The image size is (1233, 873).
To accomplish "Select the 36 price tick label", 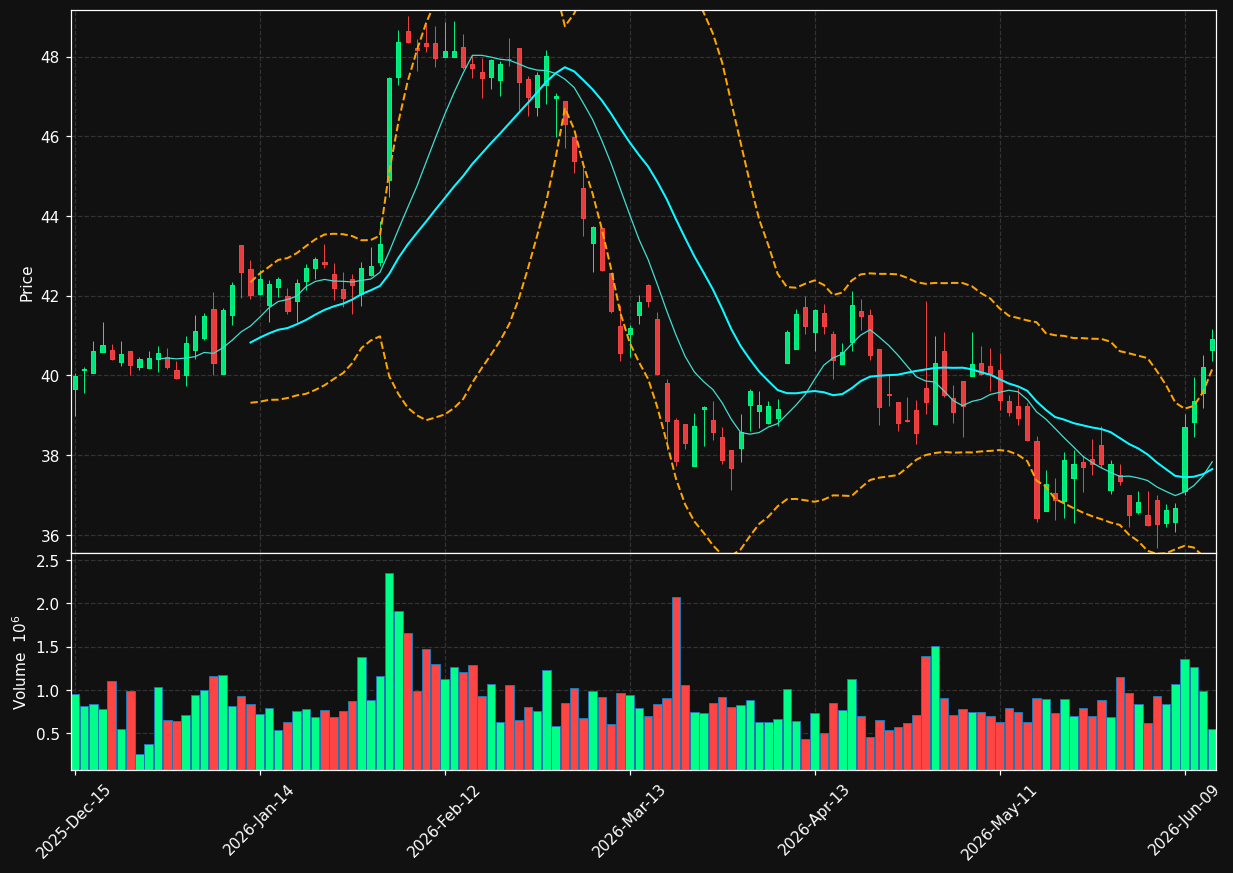I will pyautogui.click(x=52, y=536).
